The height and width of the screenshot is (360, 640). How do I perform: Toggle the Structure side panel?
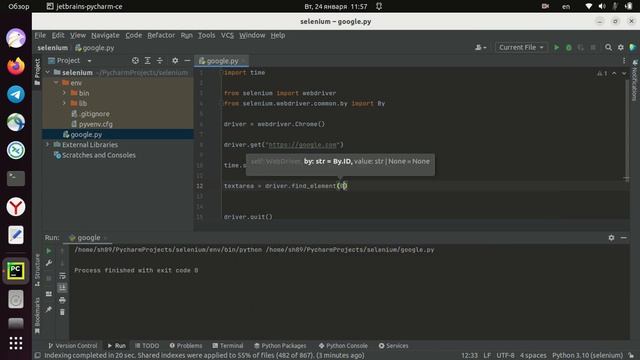pyautogui.click(x=37, y=269)
